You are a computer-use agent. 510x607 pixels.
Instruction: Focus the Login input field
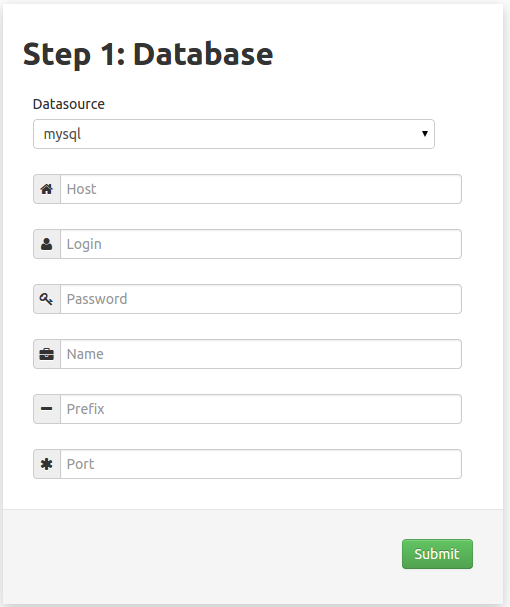pos(261,244)
